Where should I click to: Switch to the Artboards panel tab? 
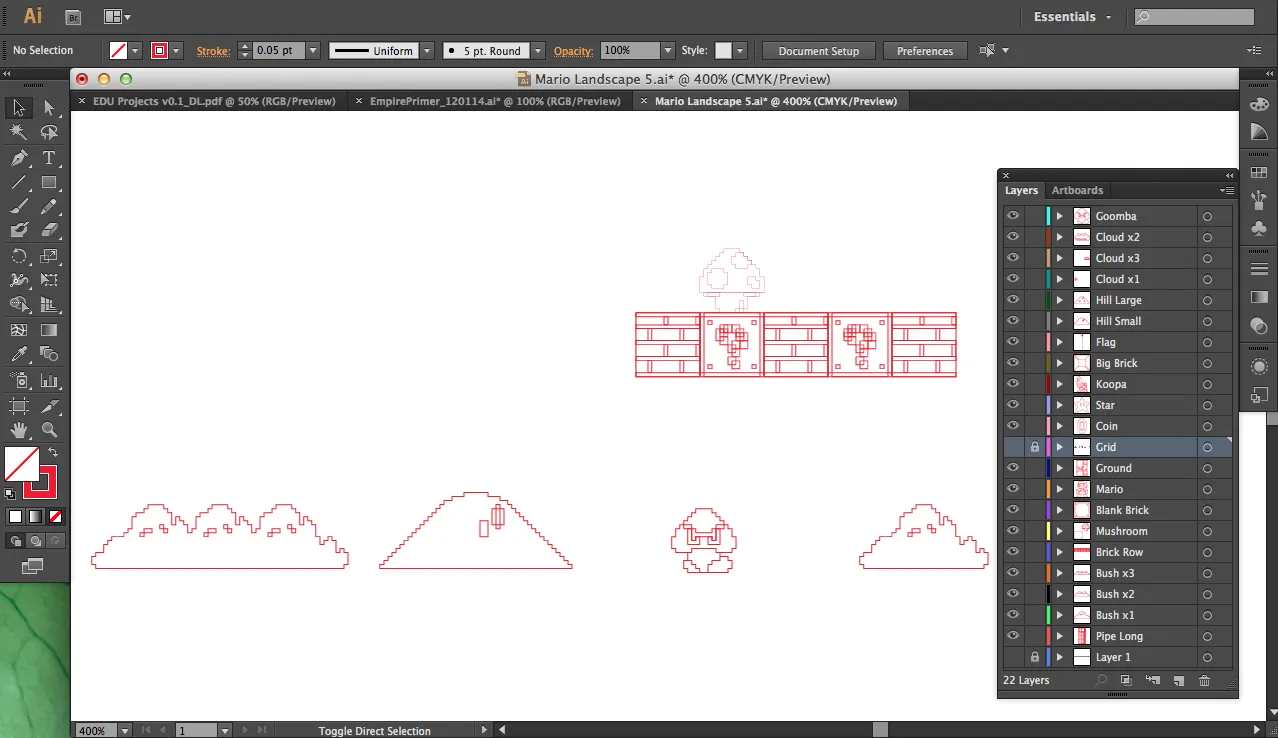pyautogui.click(x=1077, y=190)
